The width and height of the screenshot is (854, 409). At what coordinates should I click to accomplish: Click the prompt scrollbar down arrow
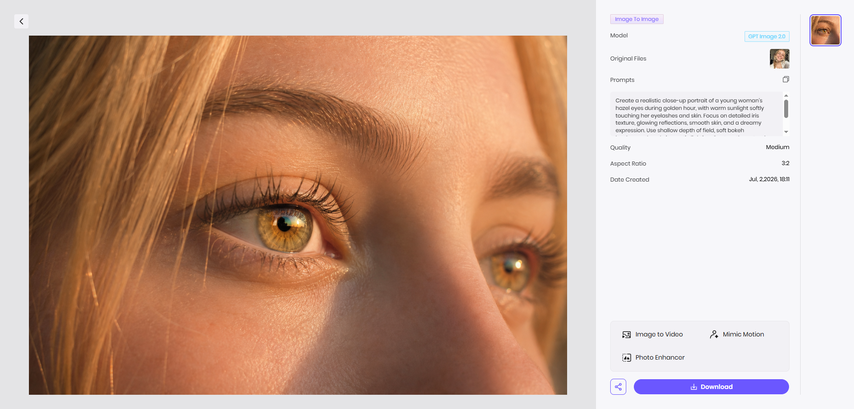coord(786,132)
